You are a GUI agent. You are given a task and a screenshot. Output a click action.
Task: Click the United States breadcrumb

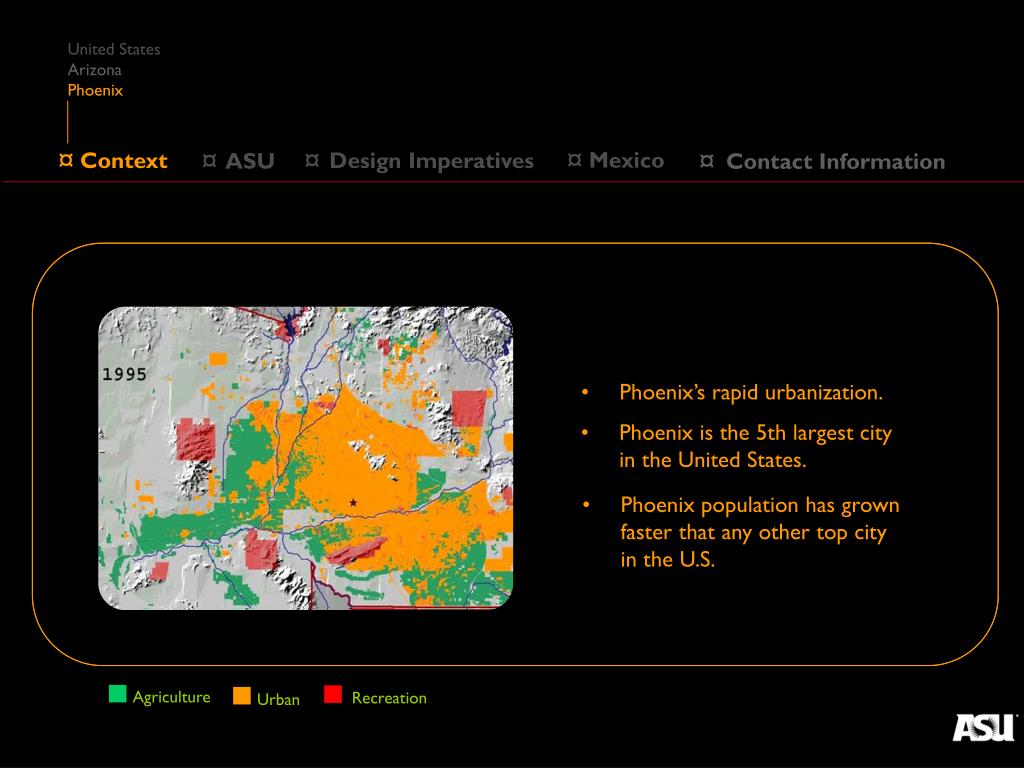[x=114, y=49]
